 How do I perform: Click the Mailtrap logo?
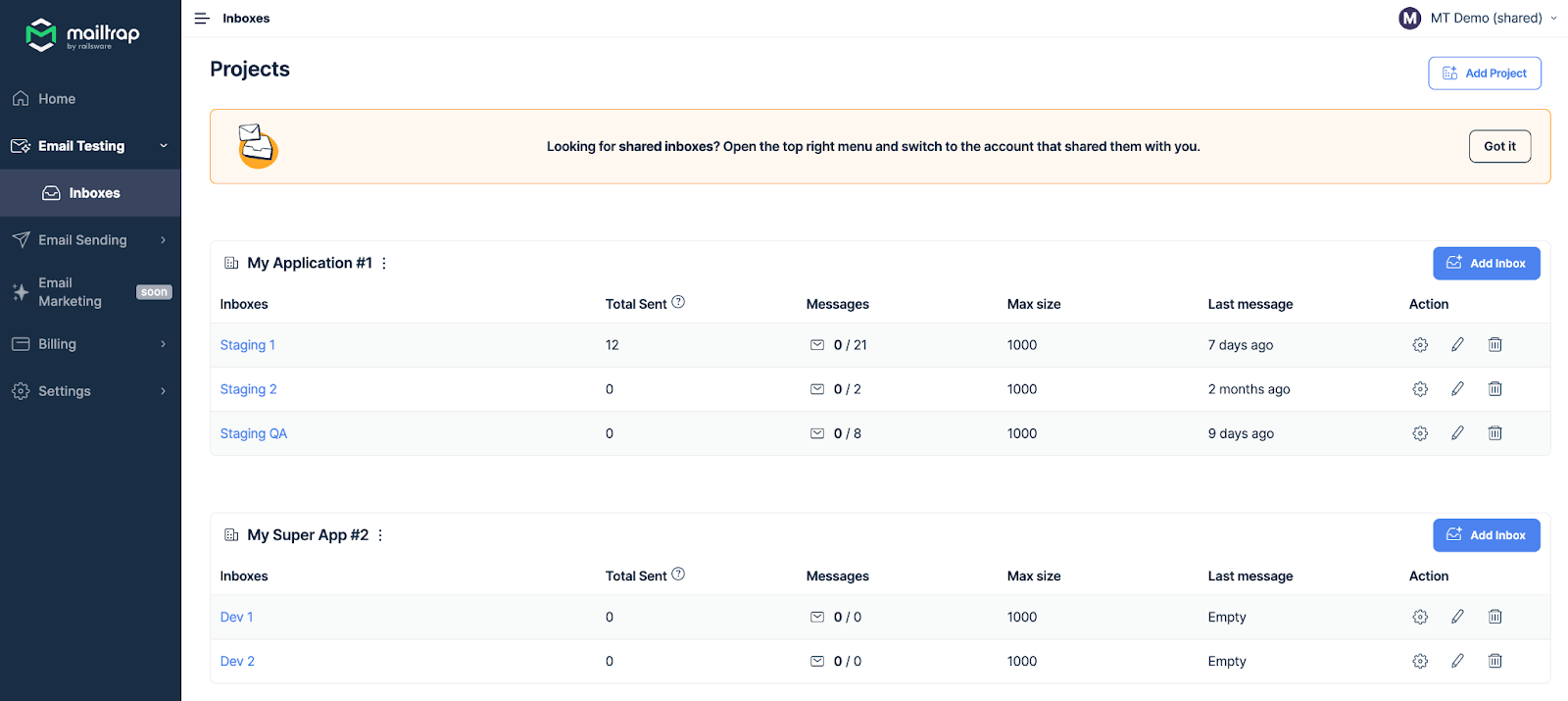[x=82, y=35]
